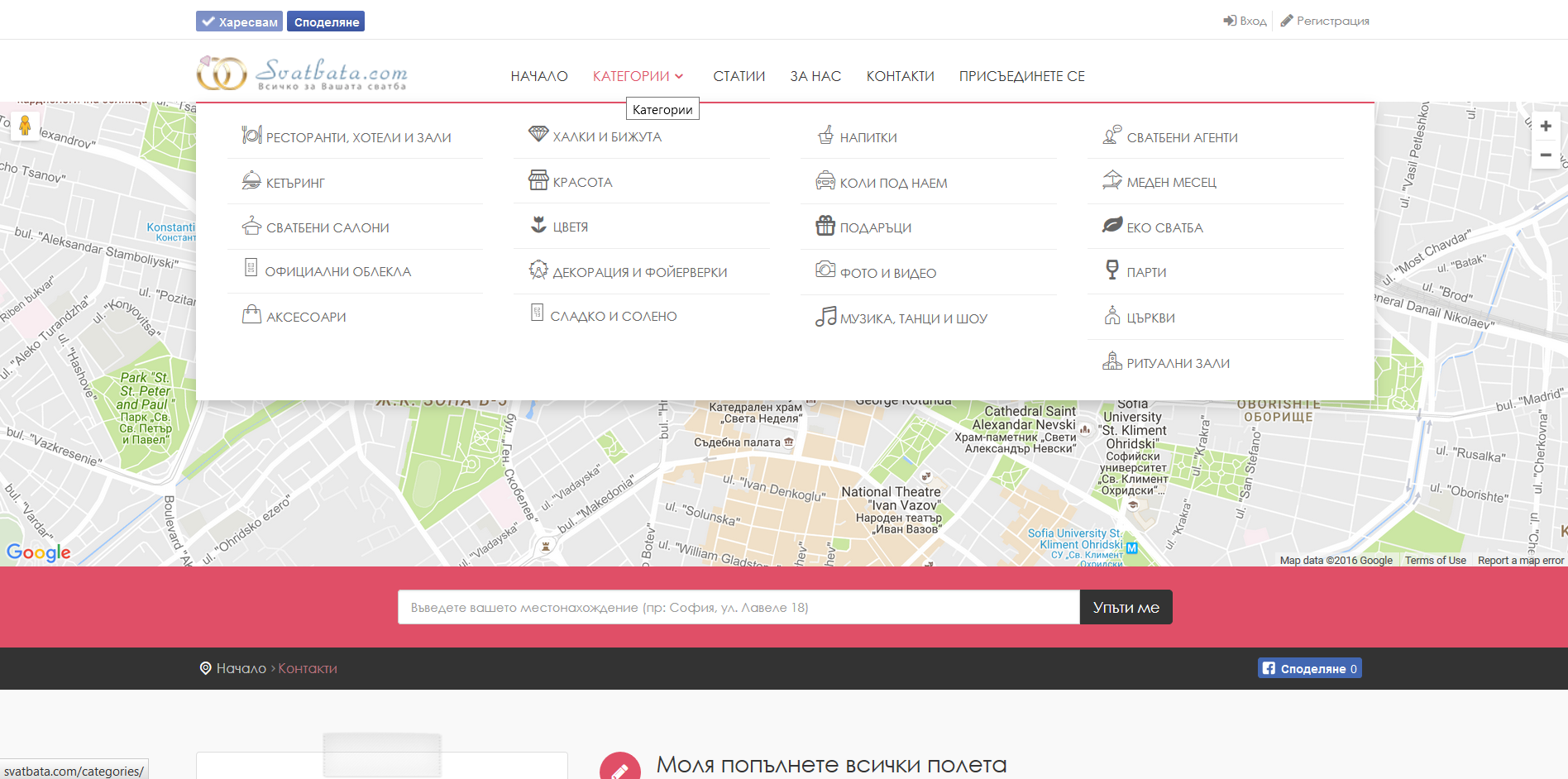This screenshot has height=779, width=1568.
Task: Click the honeymoon beach umbrella icon
Action: 1112,179
